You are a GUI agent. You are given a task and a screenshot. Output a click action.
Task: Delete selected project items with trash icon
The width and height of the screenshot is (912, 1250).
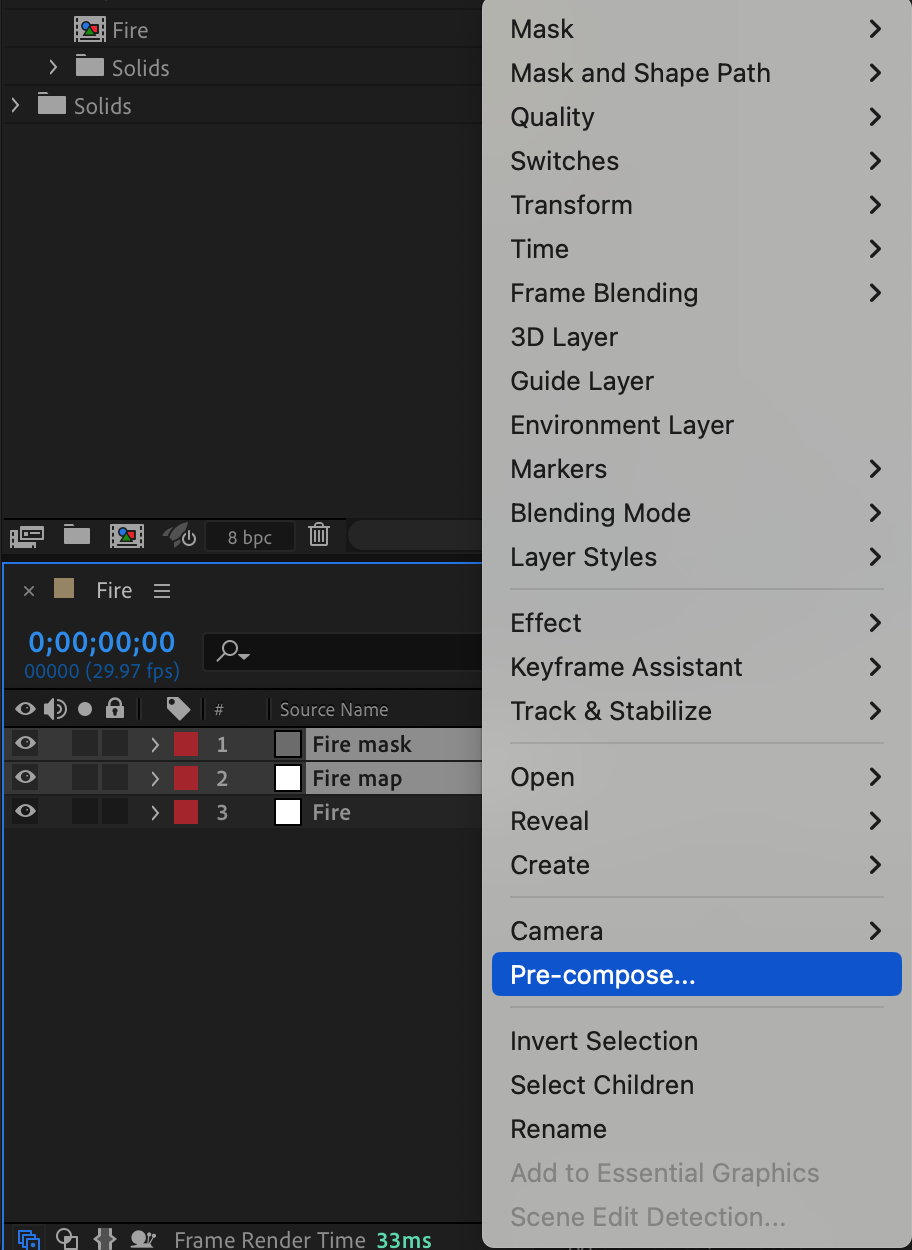coord(319,535)
